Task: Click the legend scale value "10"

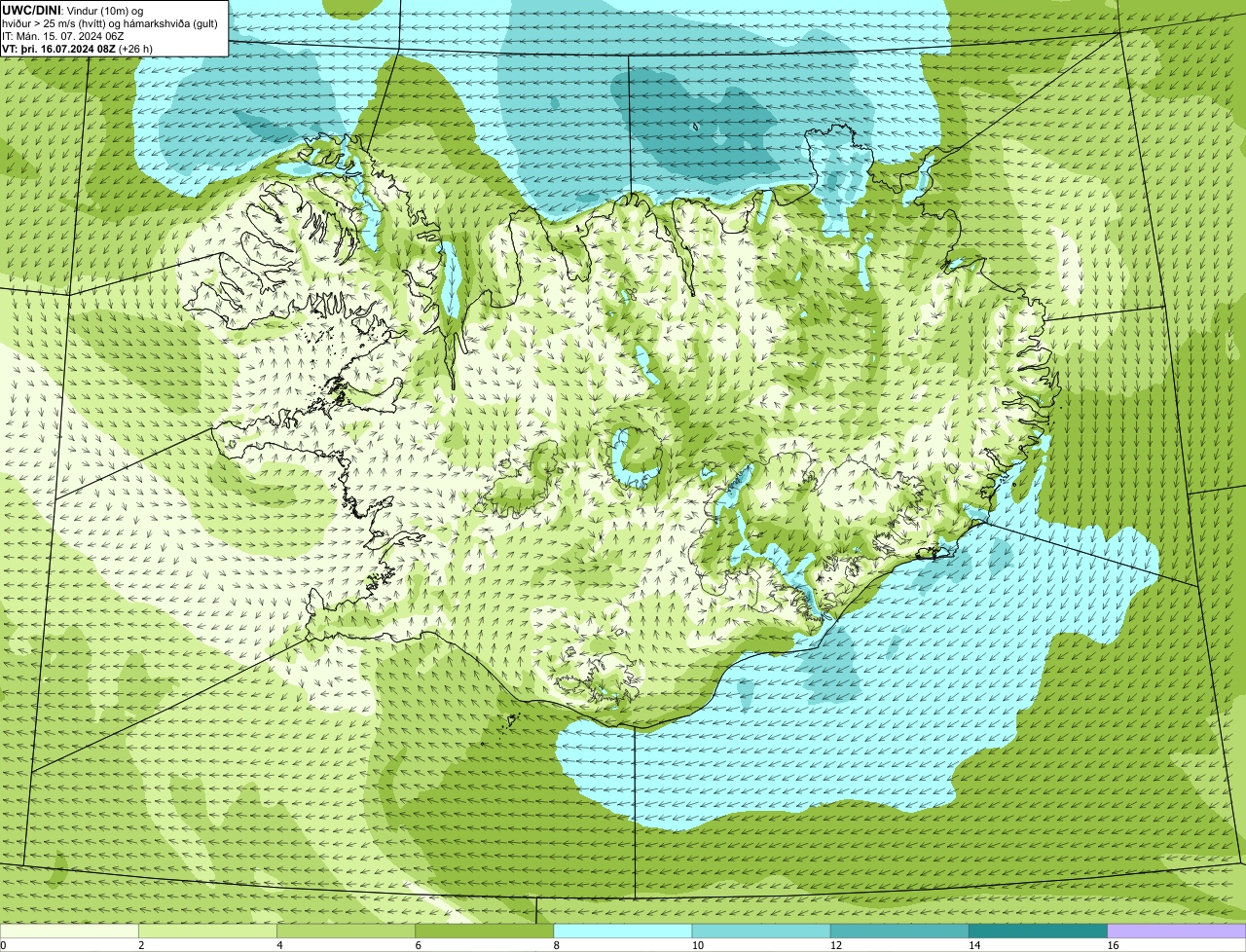Action: [698, 945]
